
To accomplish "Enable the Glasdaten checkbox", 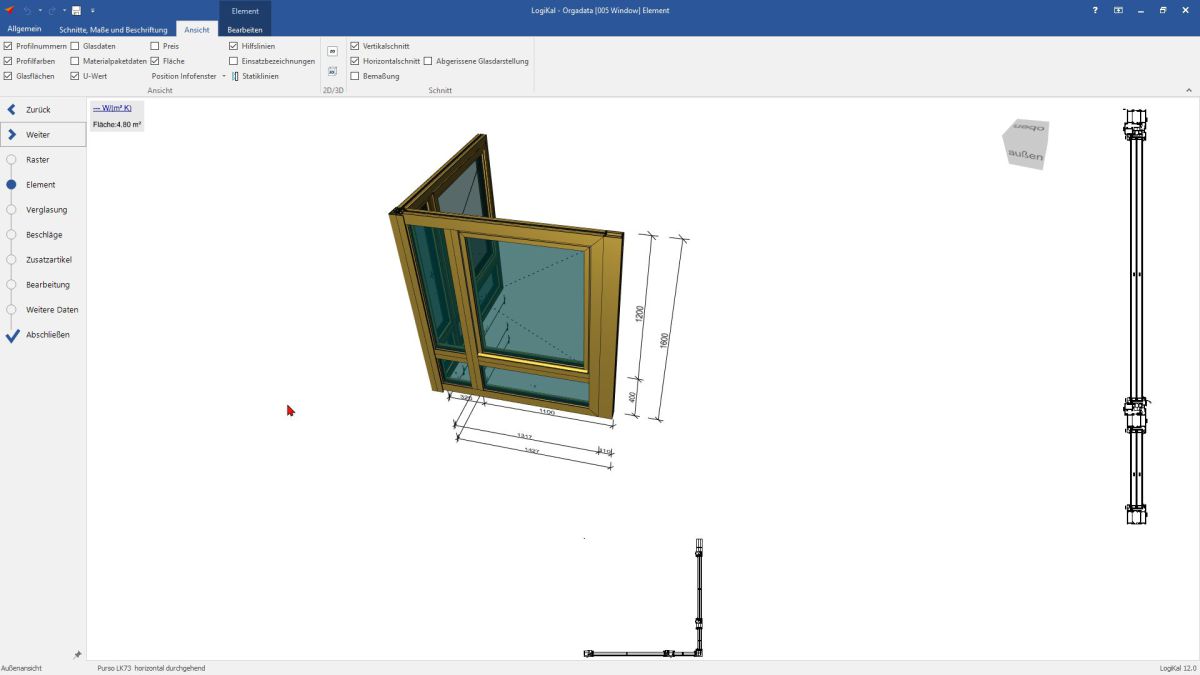I will click(75, 46).
